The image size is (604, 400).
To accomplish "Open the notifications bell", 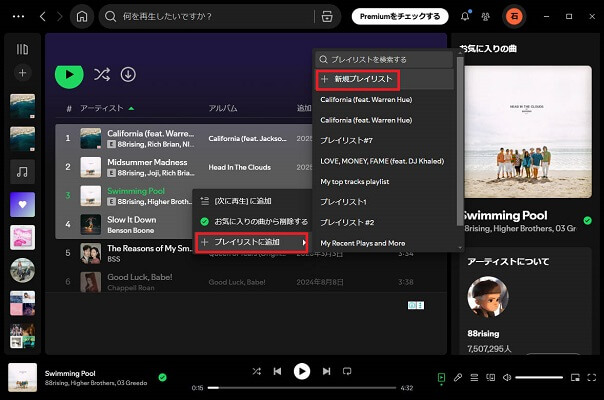I will pyautogui.click(x=465, y=17).
